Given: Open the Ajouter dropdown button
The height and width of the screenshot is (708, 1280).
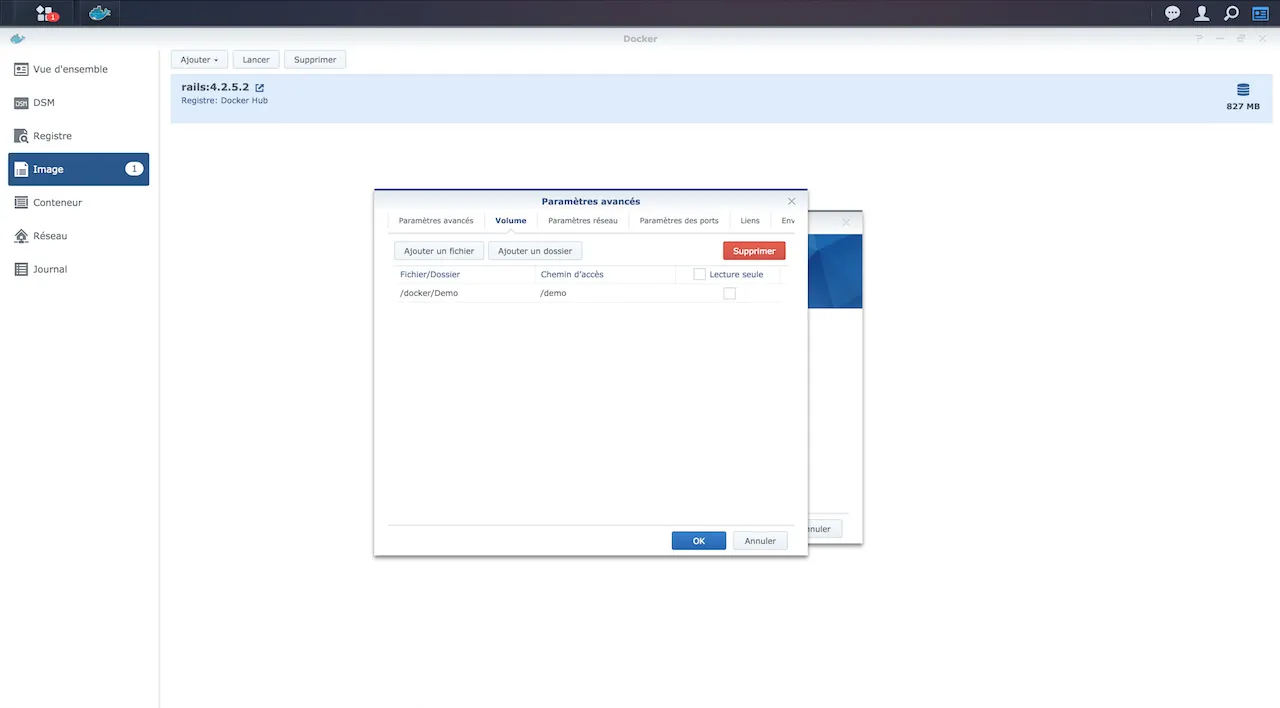Looking at the screenshot, I should pos(200,60).
